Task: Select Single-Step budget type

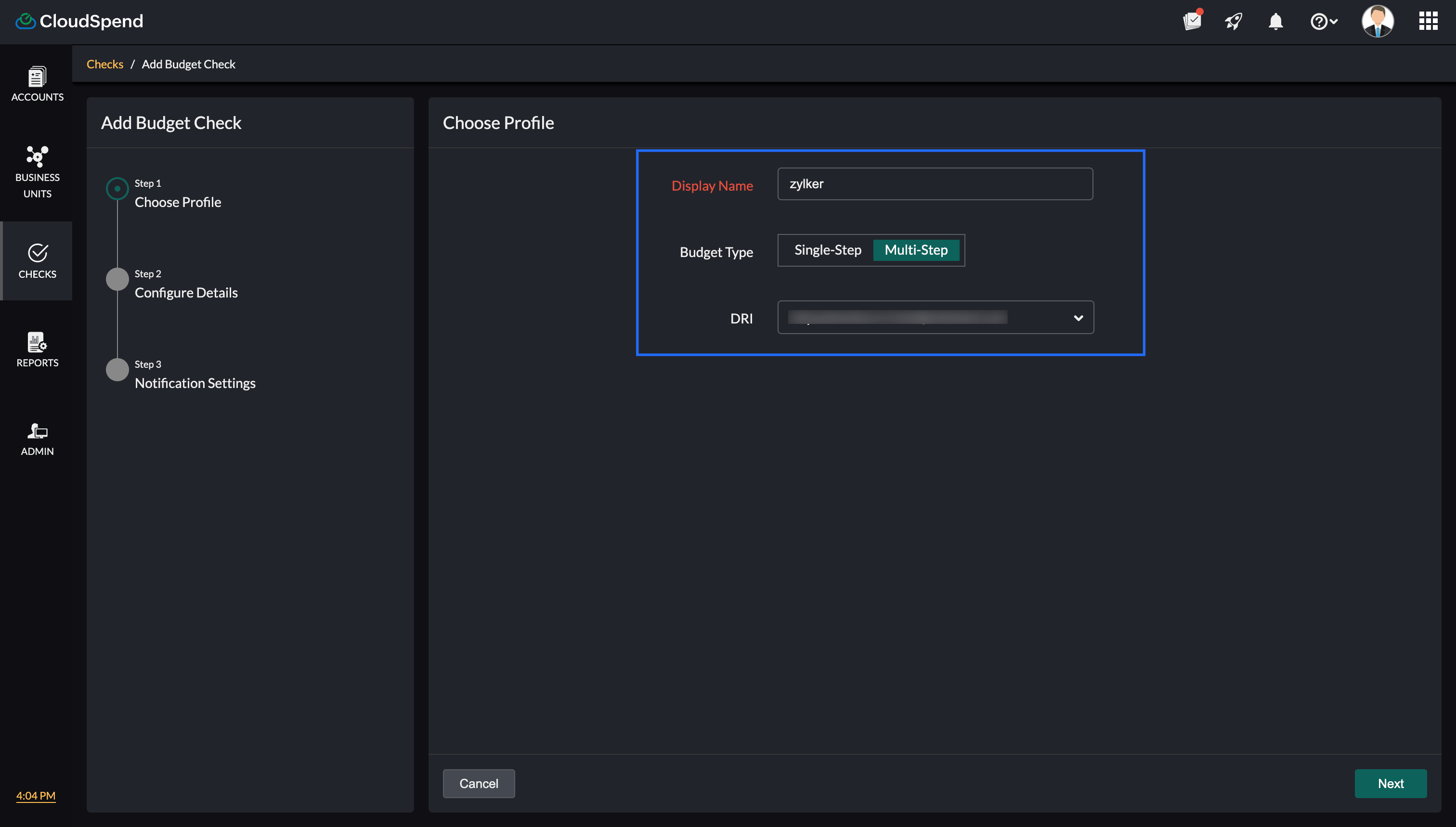Action: (827, 250)
